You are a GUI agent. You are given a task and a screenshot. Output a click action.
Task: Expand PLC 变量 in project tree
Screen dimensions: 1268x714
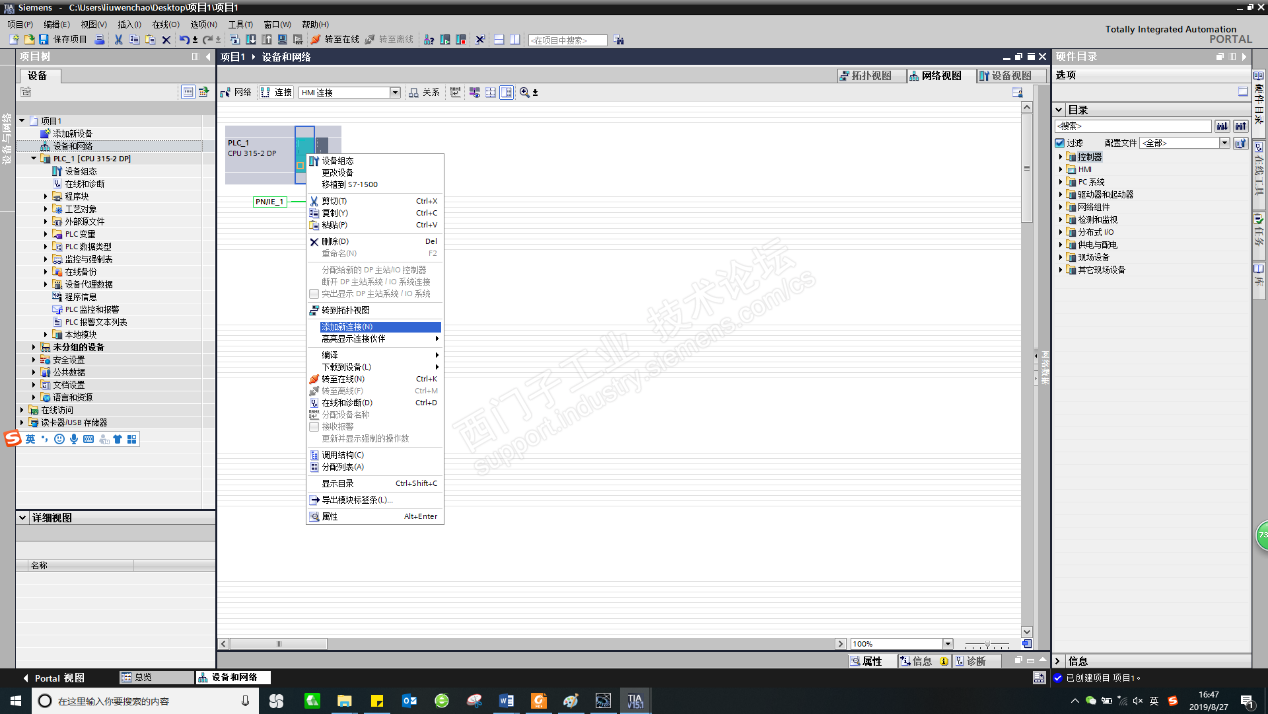pos(45,234)
